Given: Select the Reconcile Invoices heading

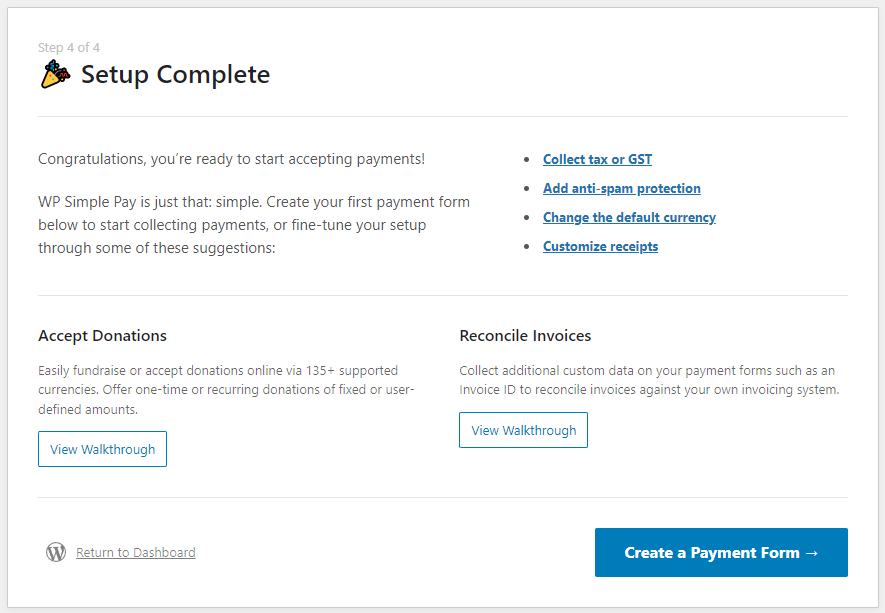Looking at the screenshot, I should (x=525, y=336).
